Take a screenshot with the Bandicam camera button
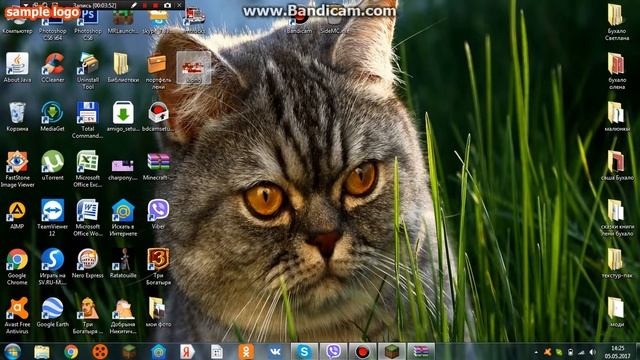 167,5
